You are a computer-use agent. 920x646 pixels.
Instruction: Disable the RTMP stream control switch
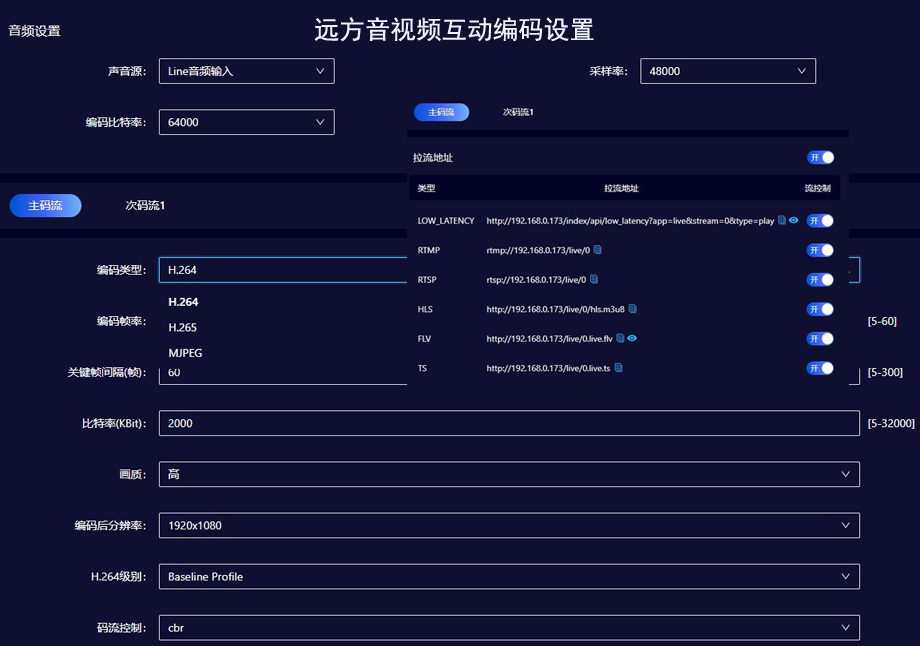pyautogui.click(x=820, y=250)
